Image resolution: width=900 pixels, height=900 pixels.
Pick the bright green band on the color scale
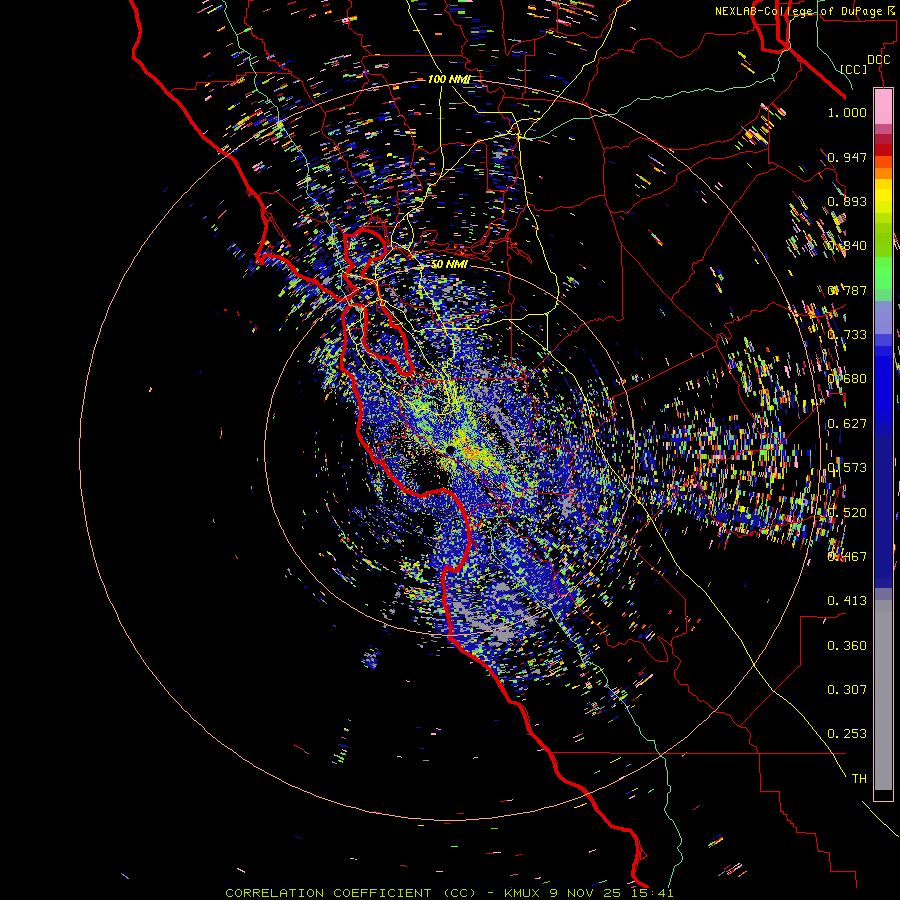883,273
